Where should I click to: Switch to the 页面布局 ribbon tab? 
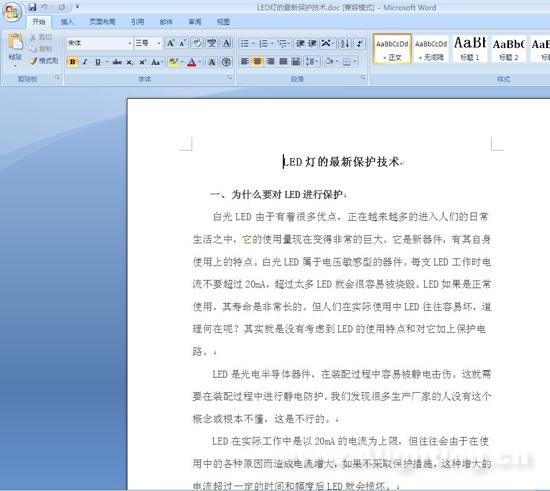(102, 22)
